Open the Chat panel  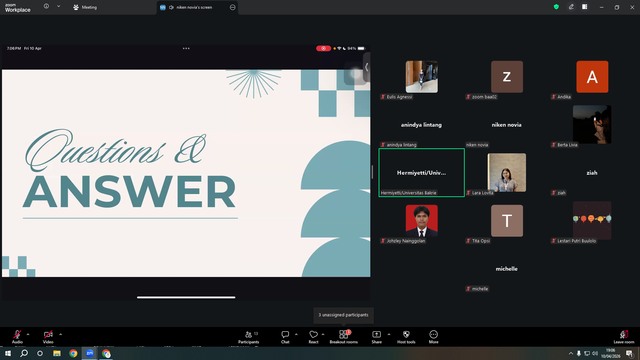point(285,337)
